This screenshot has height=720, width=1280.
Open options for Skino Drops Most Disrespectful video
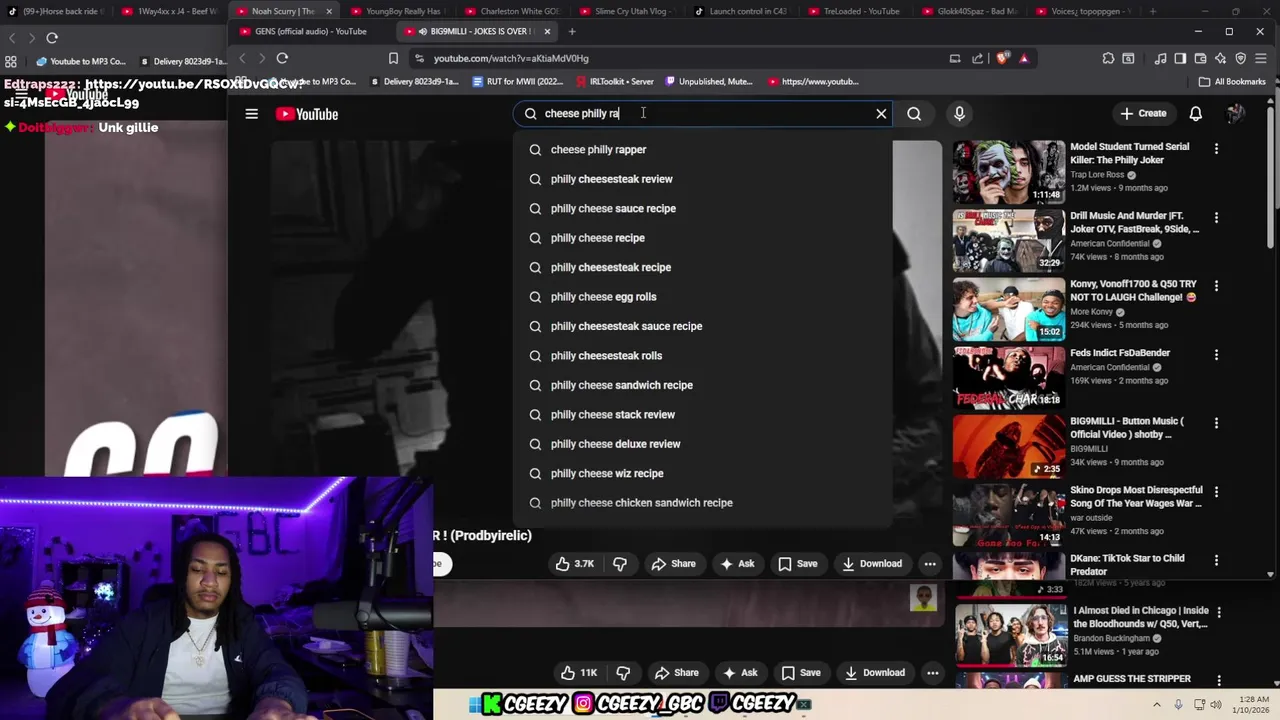coord(1216,492)
